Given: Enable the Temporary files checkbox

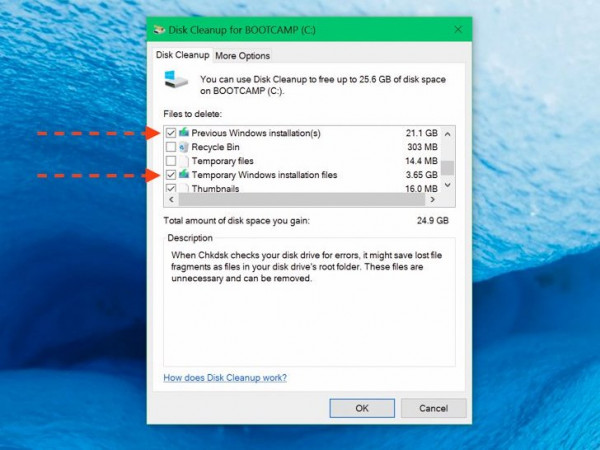Looking at the screenshot, I should 171,161.
